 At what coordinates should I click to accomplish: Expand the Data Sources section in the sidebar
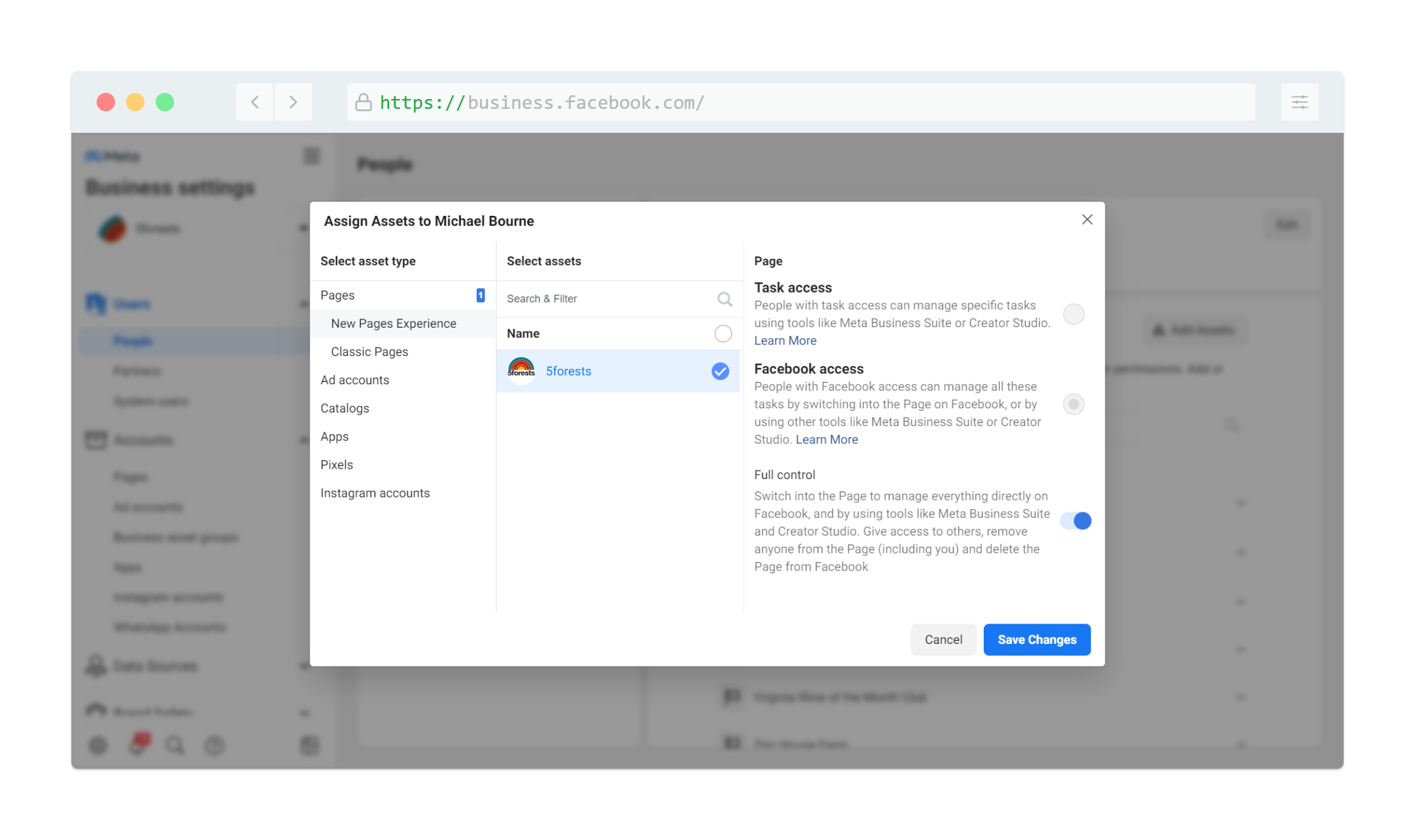304,666
